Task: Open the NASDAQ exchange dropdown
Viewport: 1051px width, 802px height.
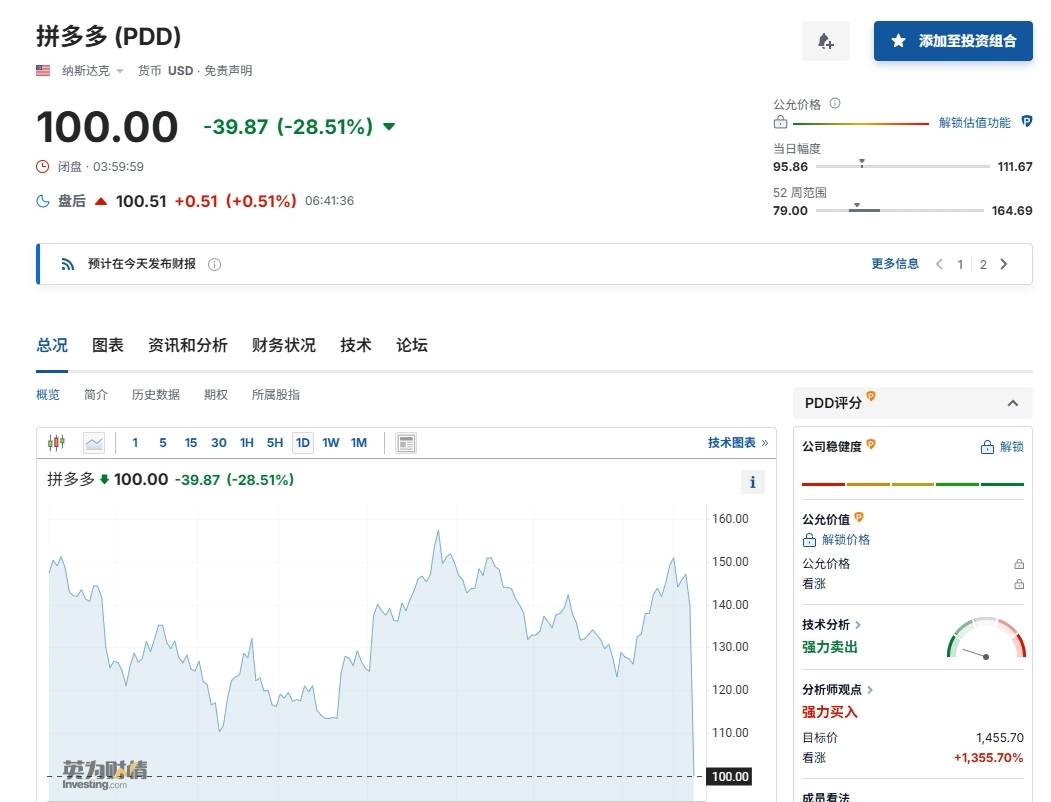Action: [92, 70]
